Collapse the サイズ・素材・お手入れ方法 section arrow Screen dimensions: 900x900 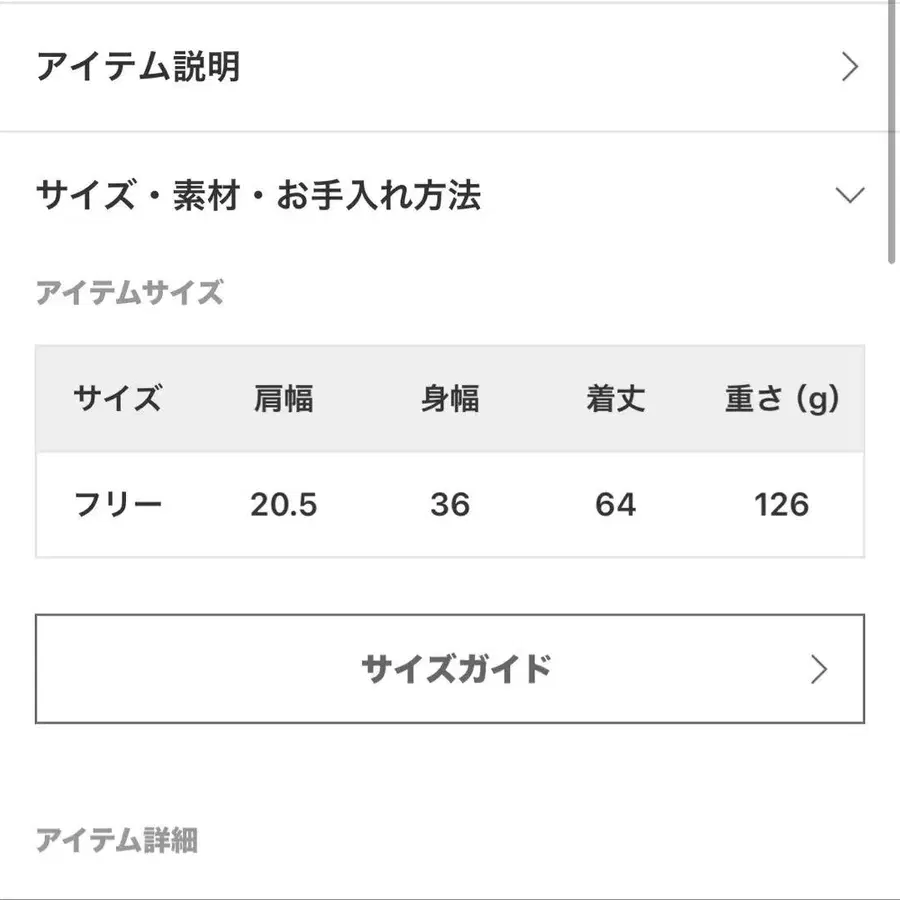click(849, 195)
